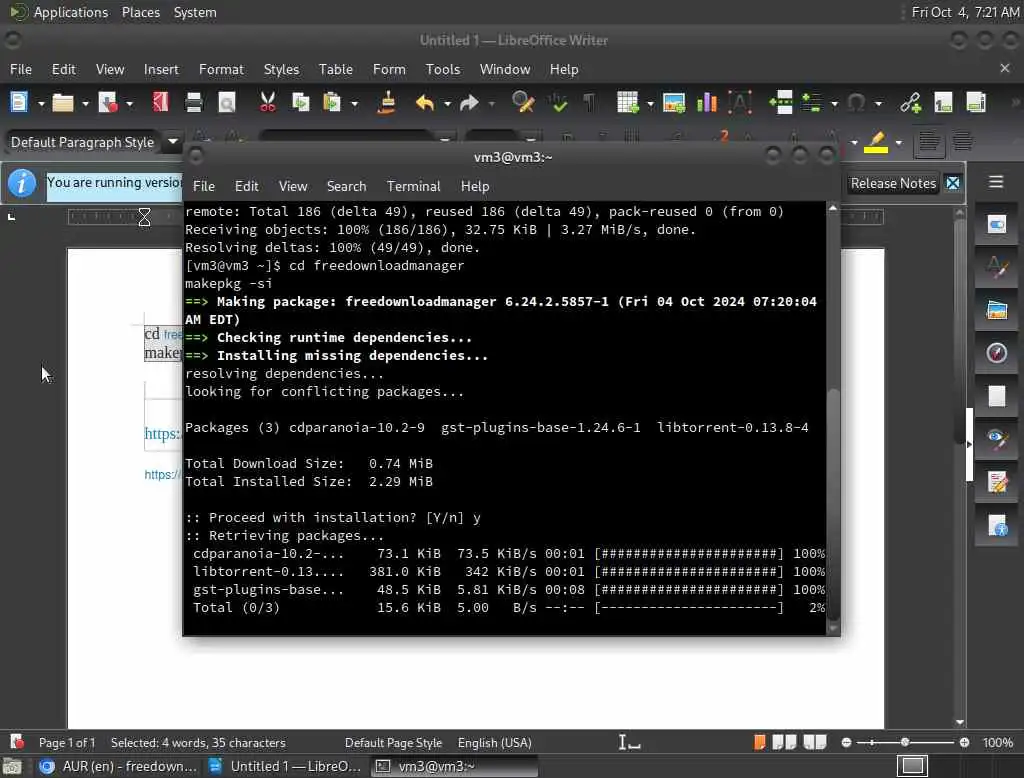The image size is (1024, 778).
Task: Insert a footnote
Action: point(943,103)
